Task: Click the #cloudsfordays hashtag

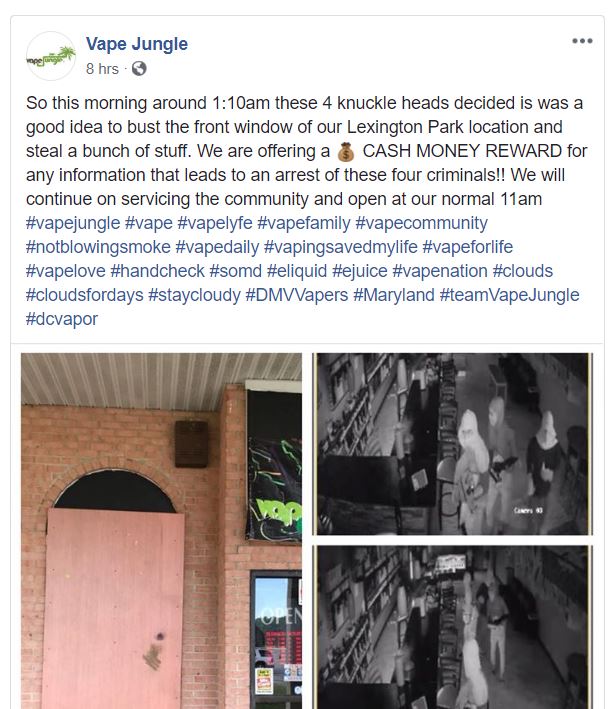Action: pos(85,295)
